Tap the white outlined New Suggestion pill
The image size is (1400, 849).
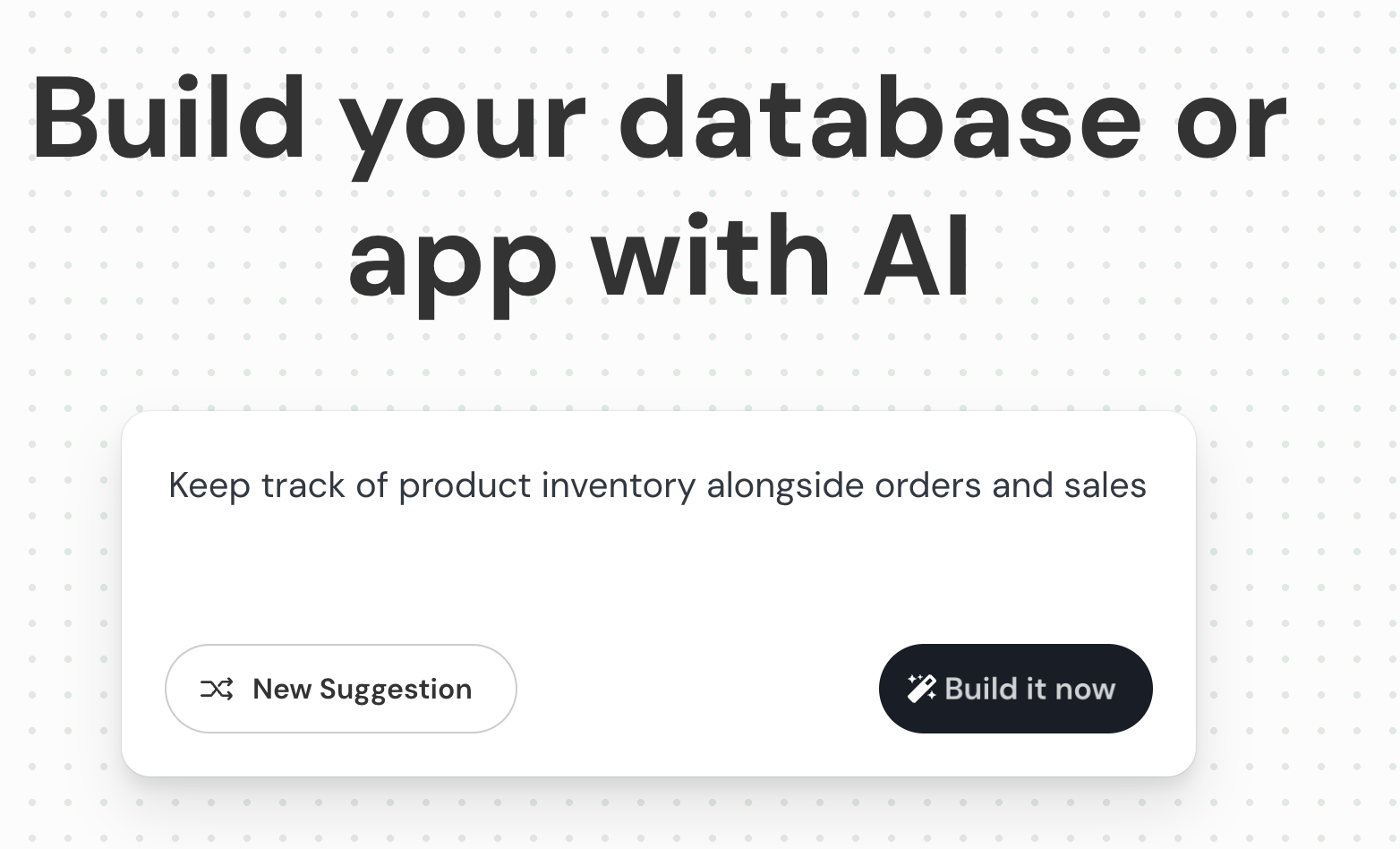click(340, 689)
